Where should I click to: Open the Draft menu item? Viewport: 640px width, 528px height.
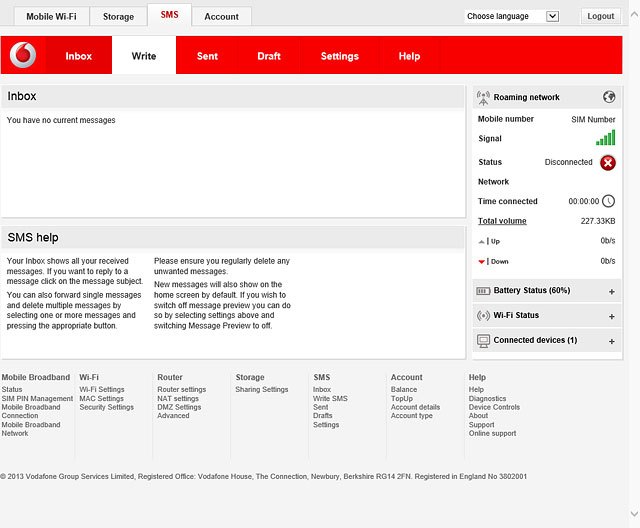269,56
